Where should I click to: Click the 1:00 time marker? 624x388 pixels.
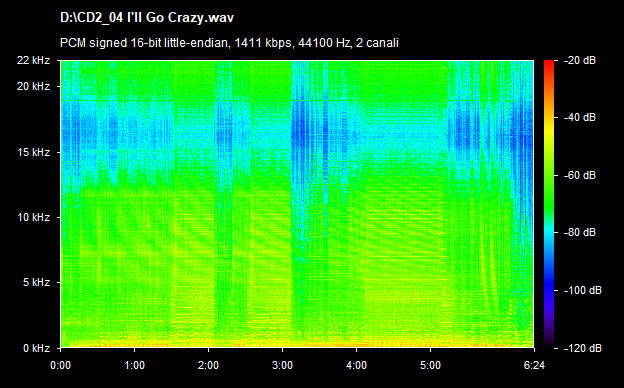pos(135,365)
